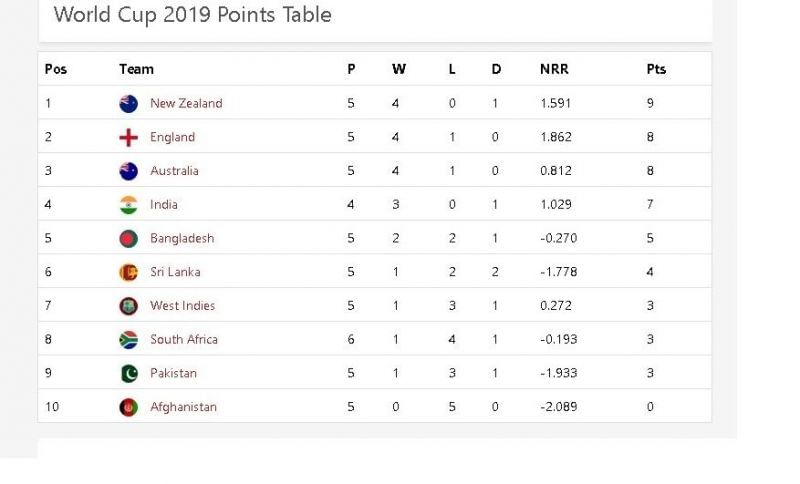This screenshot has width=800, height=484.
Task: Follow the Afghanistan team link
Action: coord(183,407)
